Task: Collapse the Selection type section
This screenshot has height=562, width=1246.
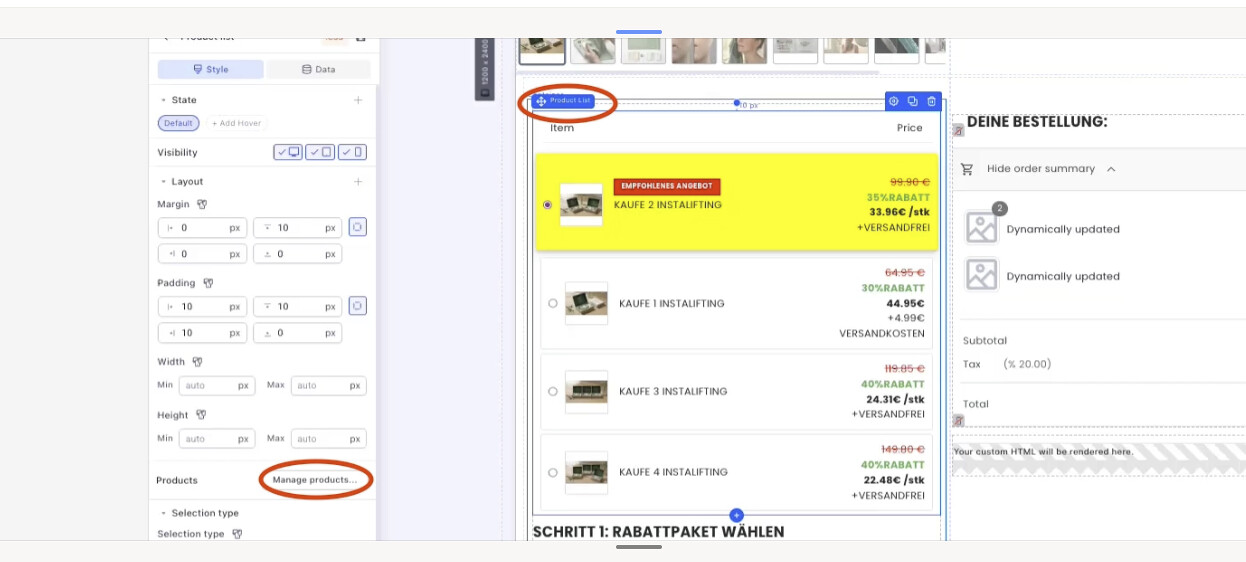Action: [x=164, y=513]
